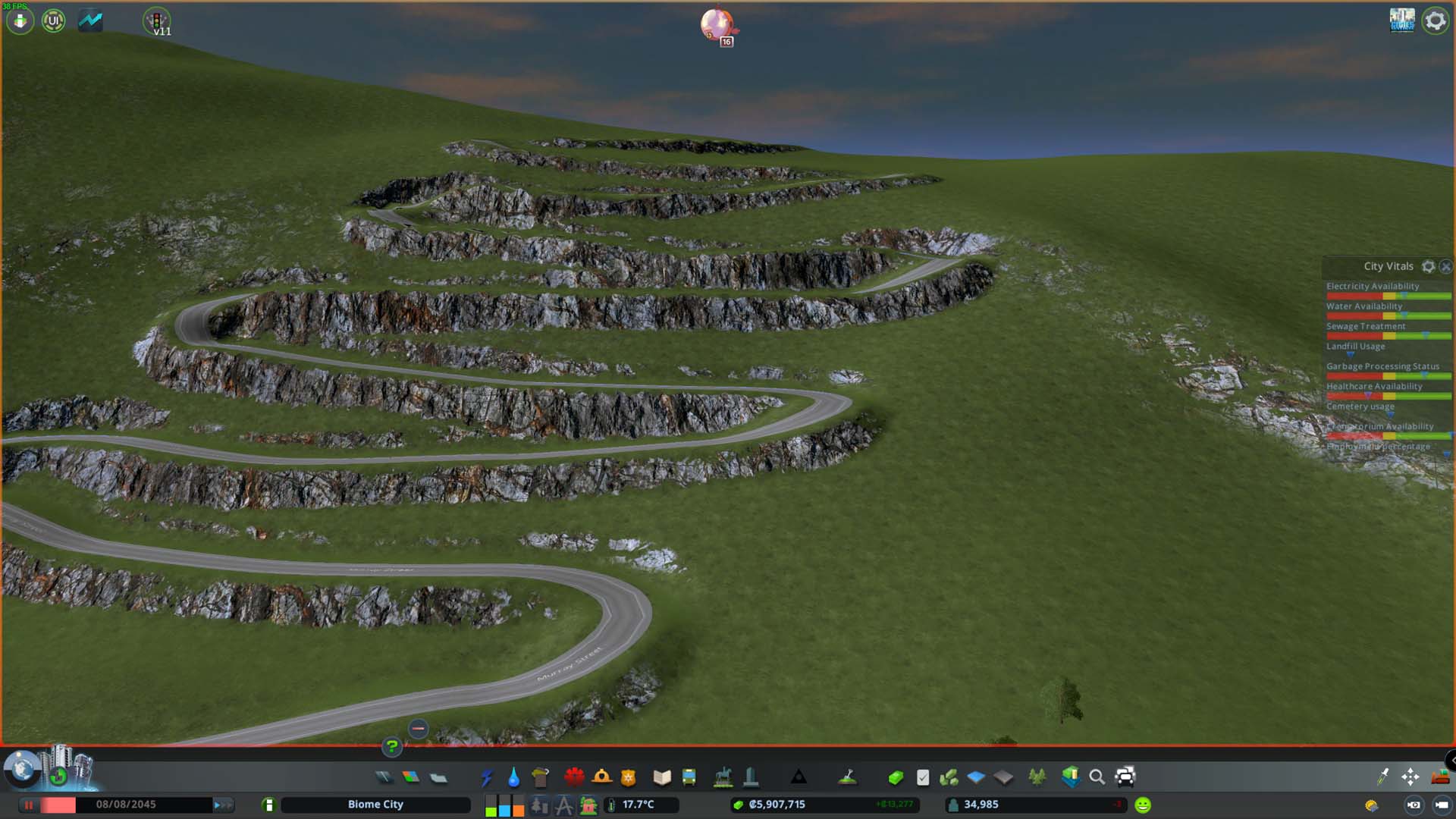Open the Police services menu
Viewport: 1456px width, 819px height.
[628, 777]
